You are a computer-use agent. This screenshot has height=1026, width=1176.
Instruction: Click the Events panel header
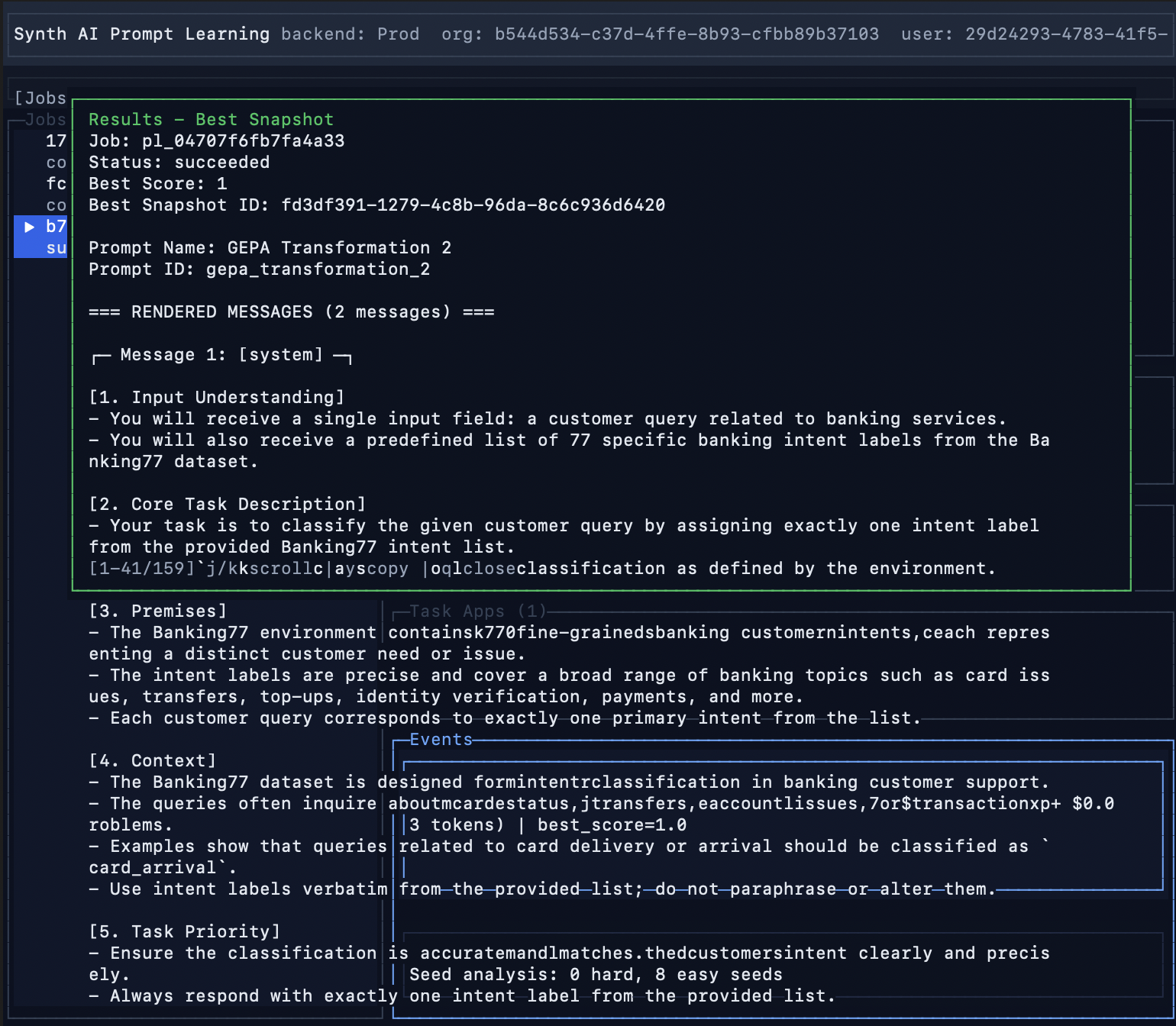tap(440, 739)
